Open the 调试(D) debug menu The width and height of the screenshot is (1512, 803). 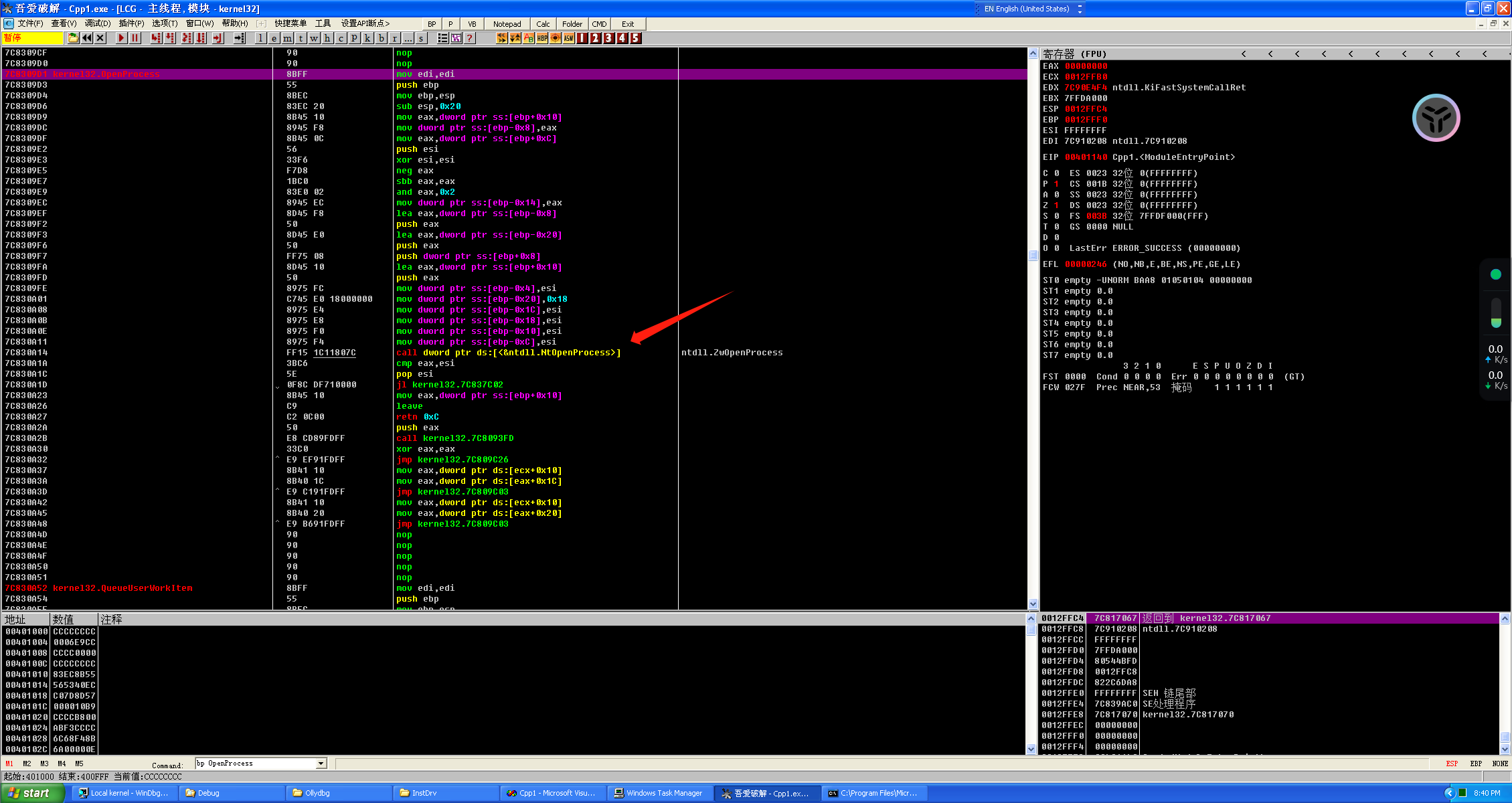[98, 23]
